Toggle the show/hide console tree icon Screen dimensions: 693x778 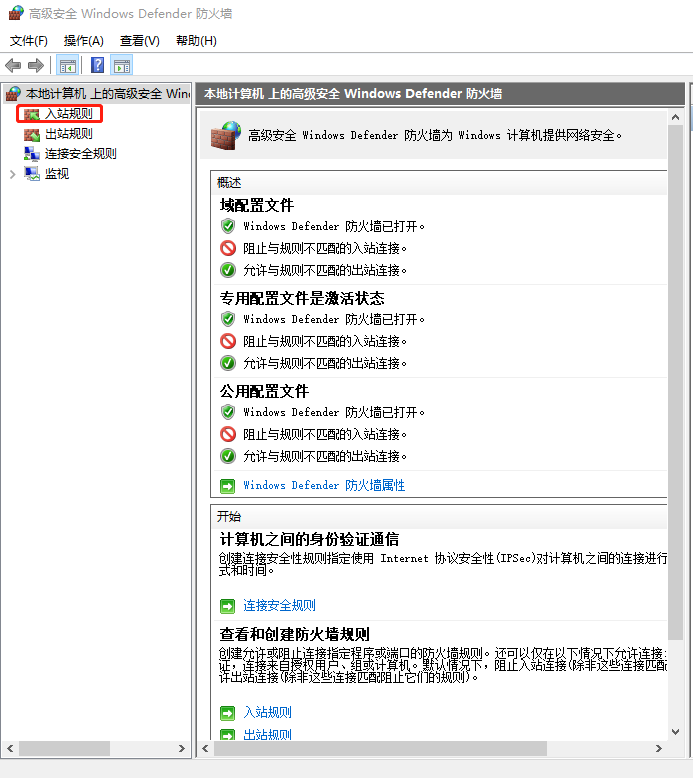coord(67,65)
